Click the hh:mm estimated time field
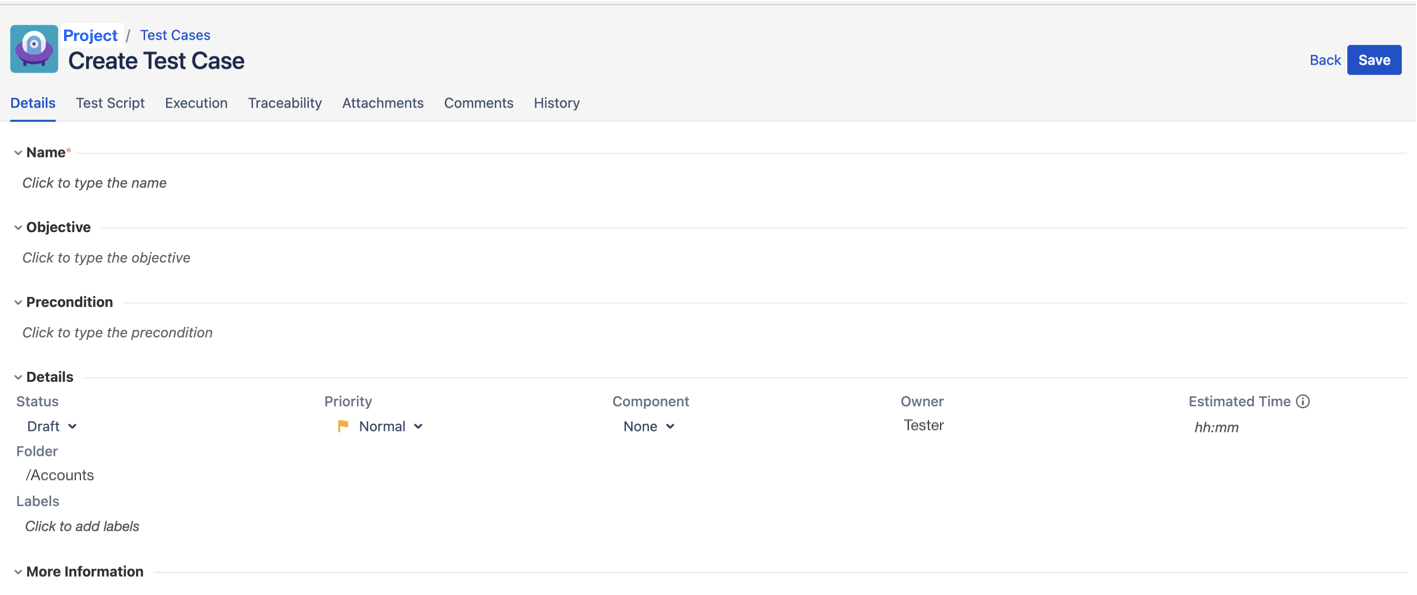Image resolution: width=1417 pixels, height=595 pixels. [x=1216, y=427]
